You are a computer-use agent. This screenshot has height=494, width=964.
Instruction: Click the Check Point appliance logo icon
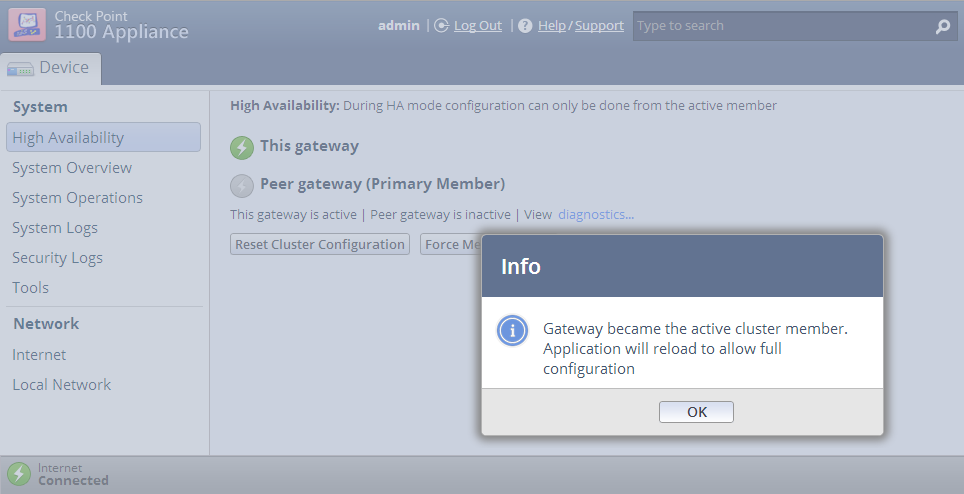point(27,25)
